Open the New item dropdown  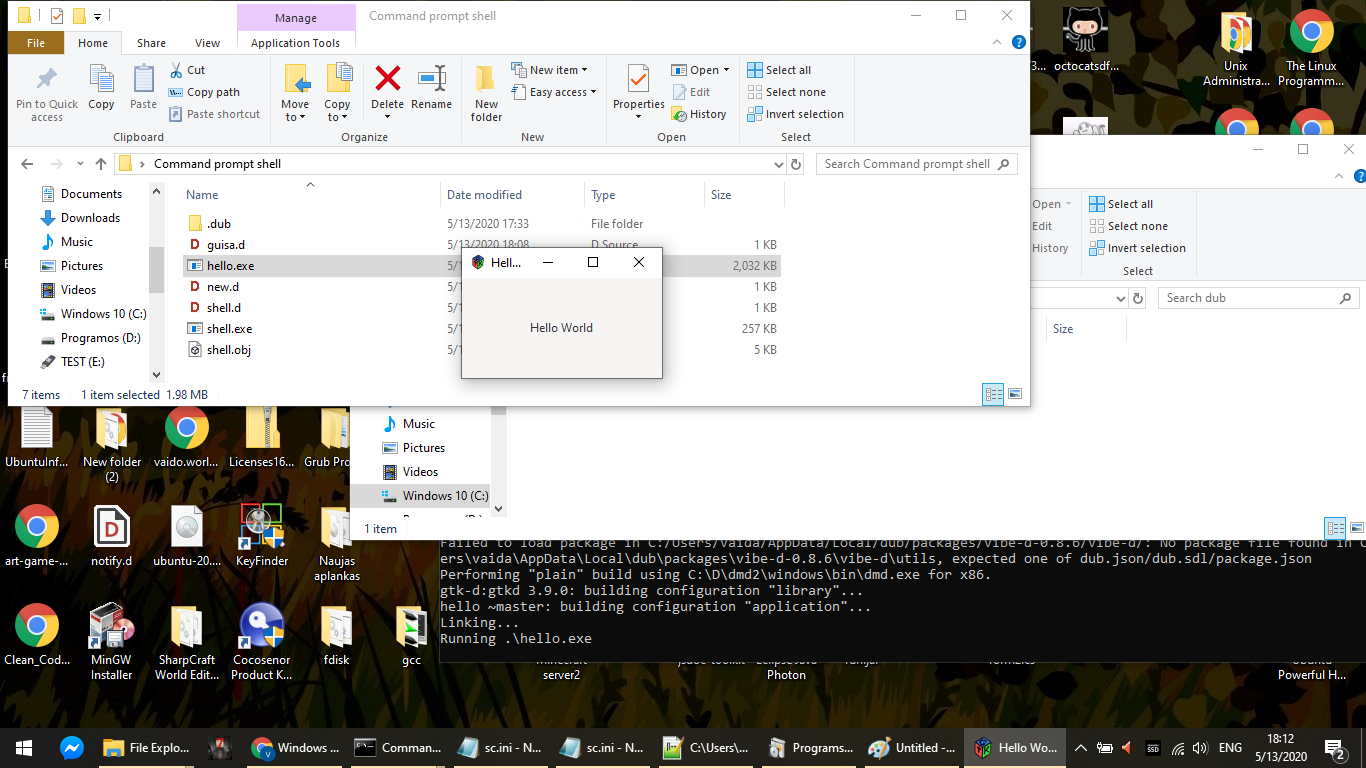(549, 70)
